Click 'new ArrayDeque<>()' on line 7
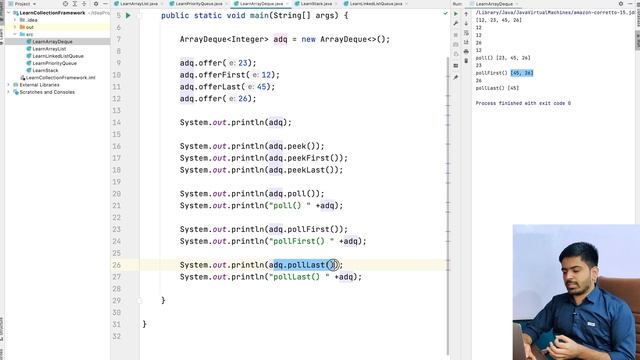640x360 pixels. [343, 40]
